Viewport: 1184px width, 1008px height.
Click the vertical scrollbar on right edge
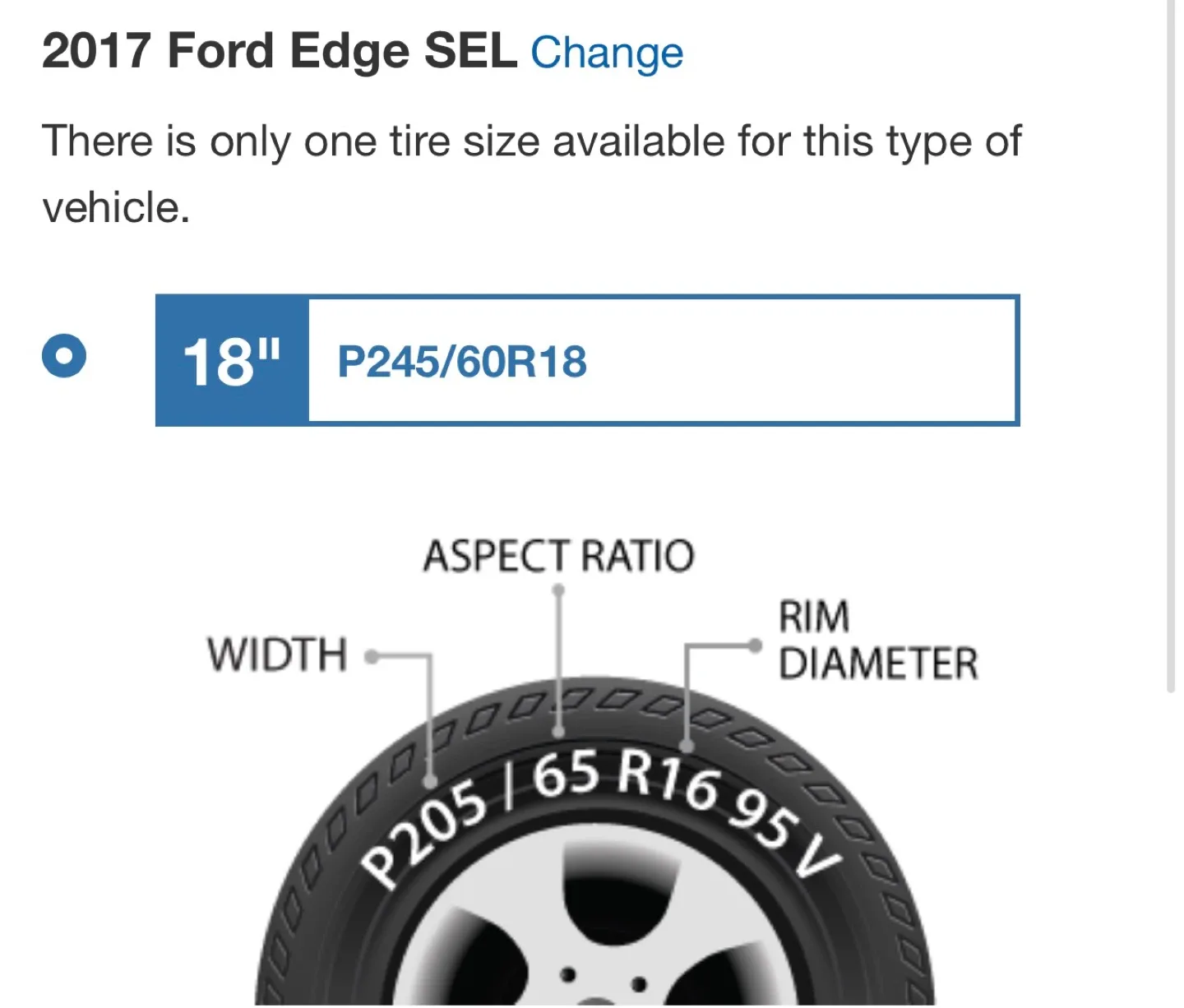(x=1172, y=345)
